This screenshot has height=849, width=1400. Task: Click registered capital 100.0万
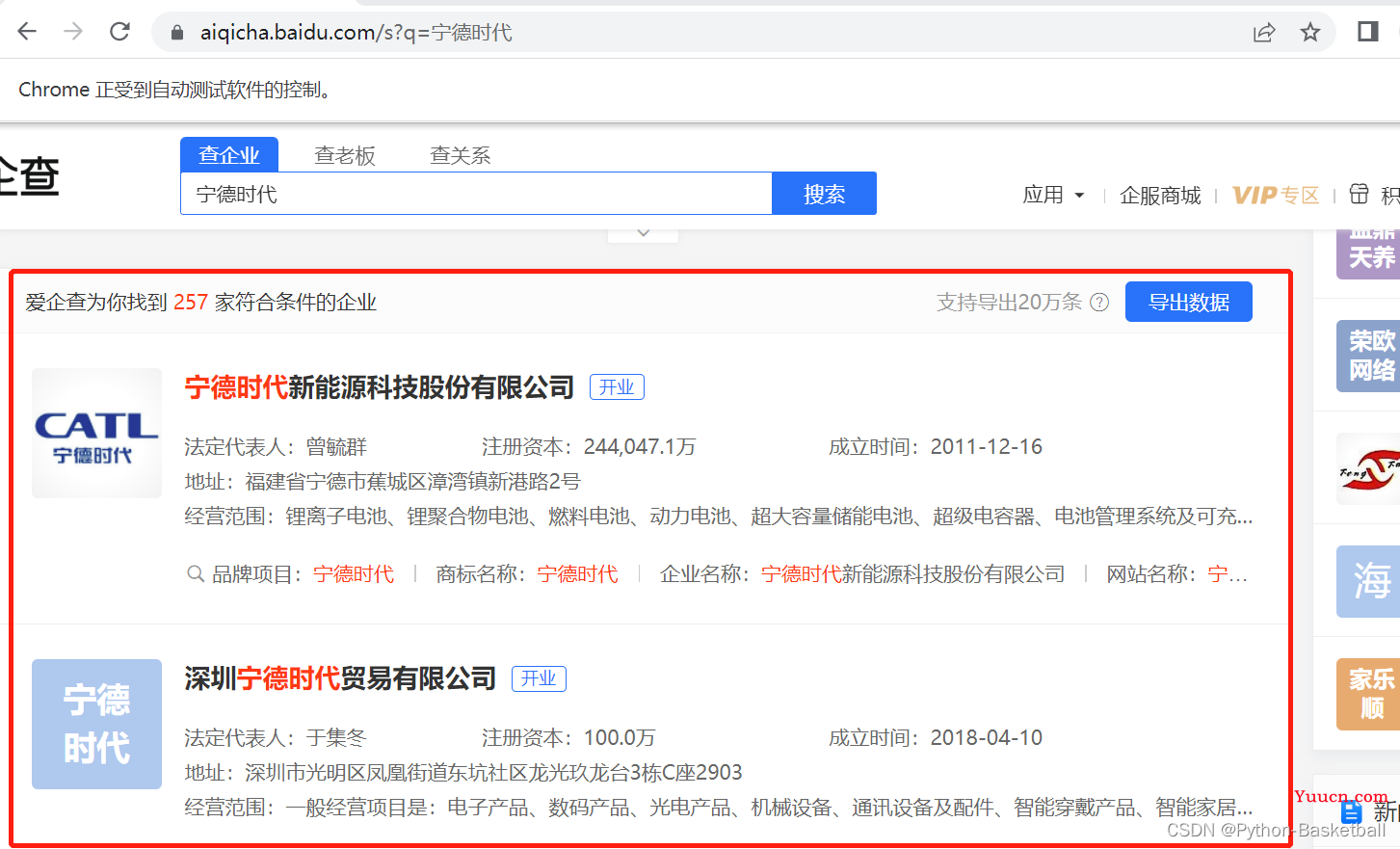tap(620, 738)
